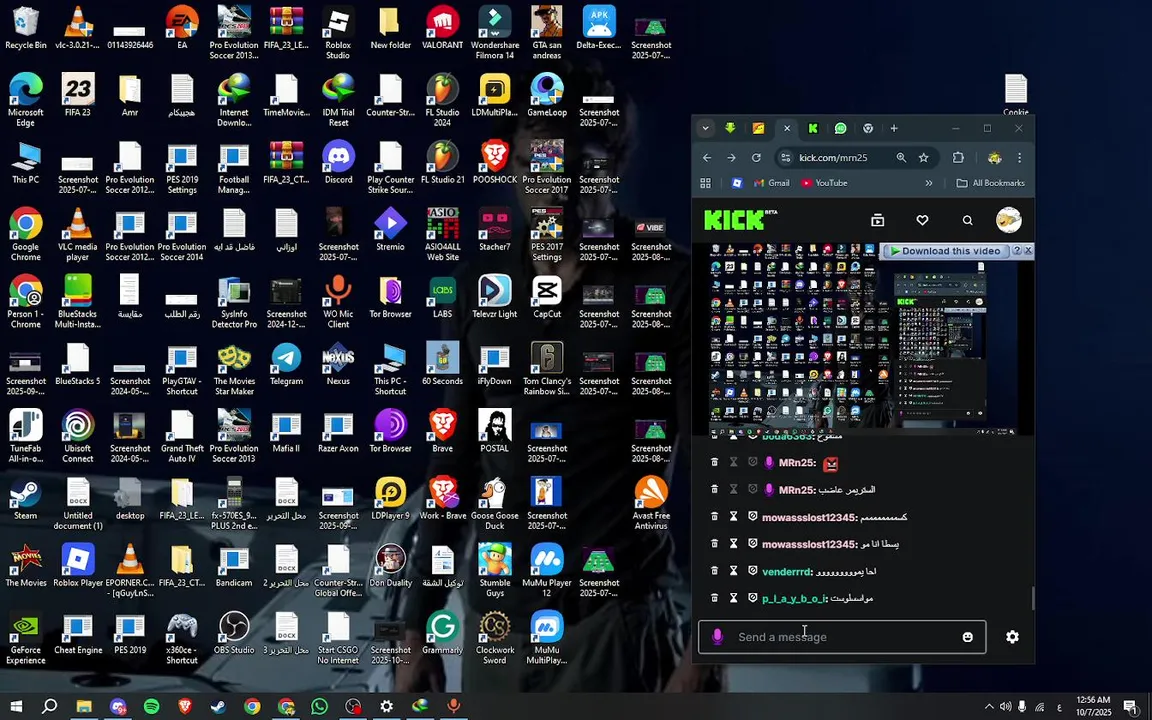1152x720 pixels.
Task: Delete mowassslost12345's كسمممم message with trash icon
Action: [714, 516]
